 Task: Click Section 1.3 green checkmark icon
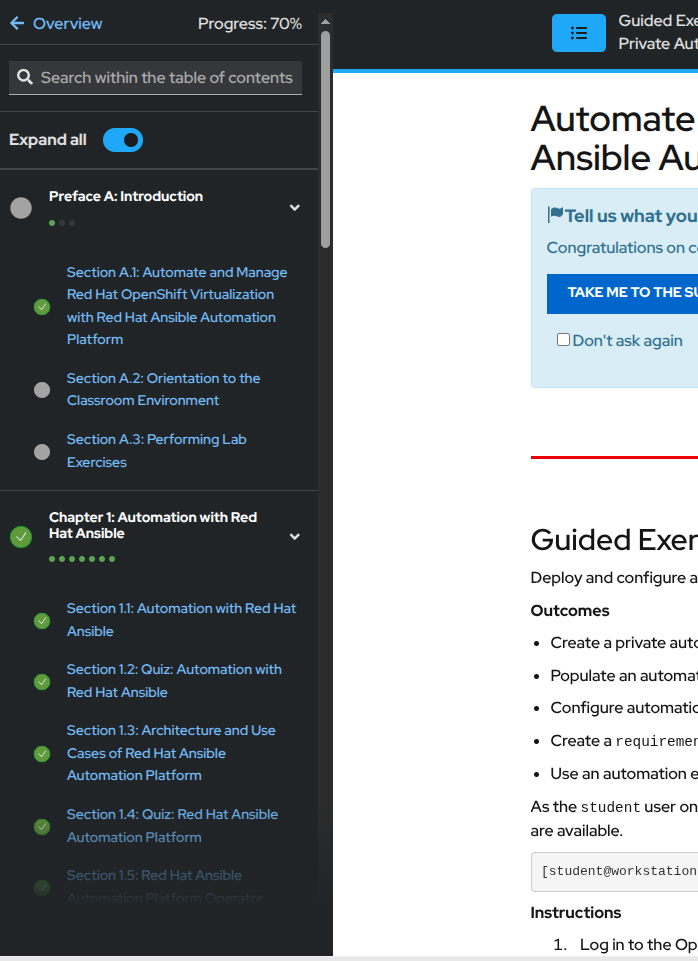(42, 753)
